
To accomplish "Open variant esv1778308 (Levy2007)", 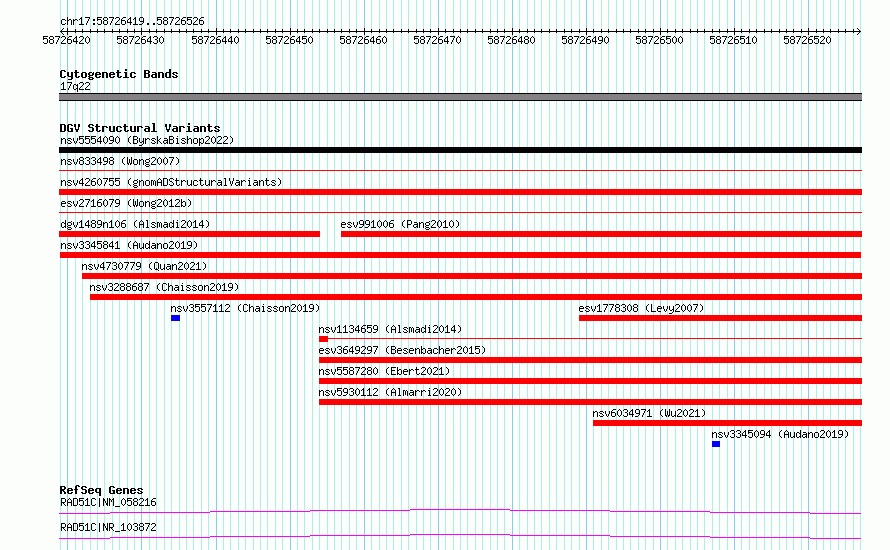I will (641, 308).
